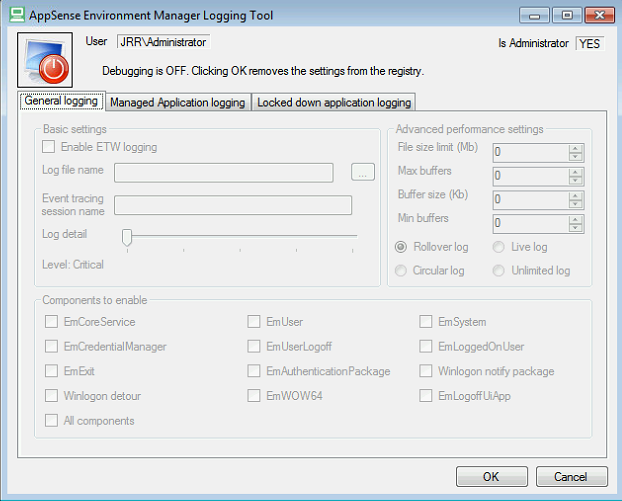Screen dimensions: 622x501
Task: Decrease Min buffers with down arrow
Action: (575, 228)
